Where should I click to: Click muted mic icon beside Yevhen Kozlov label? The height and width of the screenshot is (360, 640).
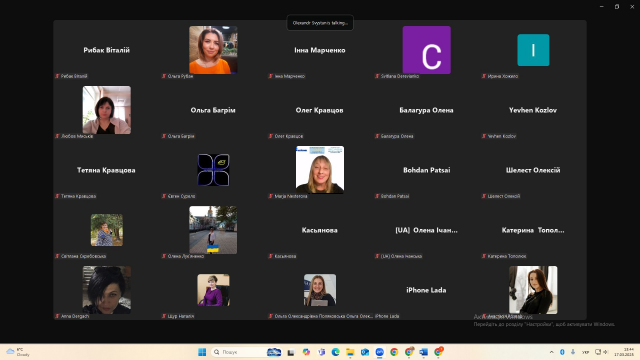pos(484,136)
